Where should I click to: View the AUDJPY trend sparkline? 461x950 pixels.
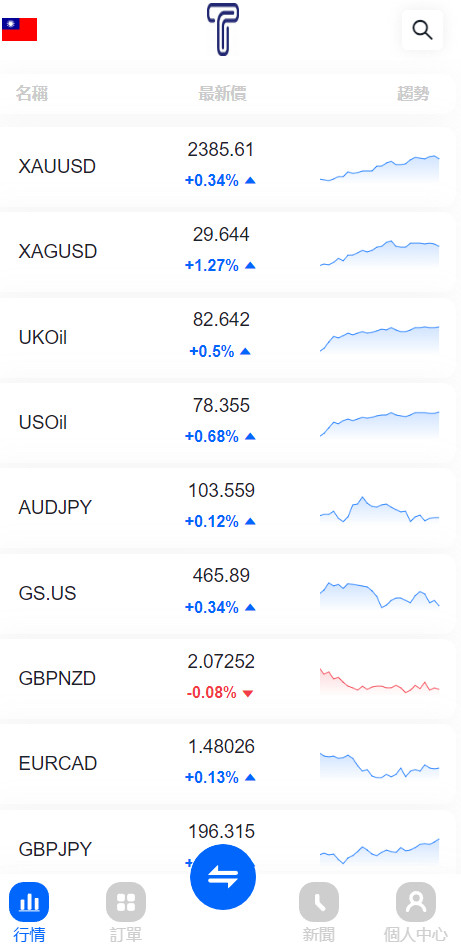click(x=379, y=510)
